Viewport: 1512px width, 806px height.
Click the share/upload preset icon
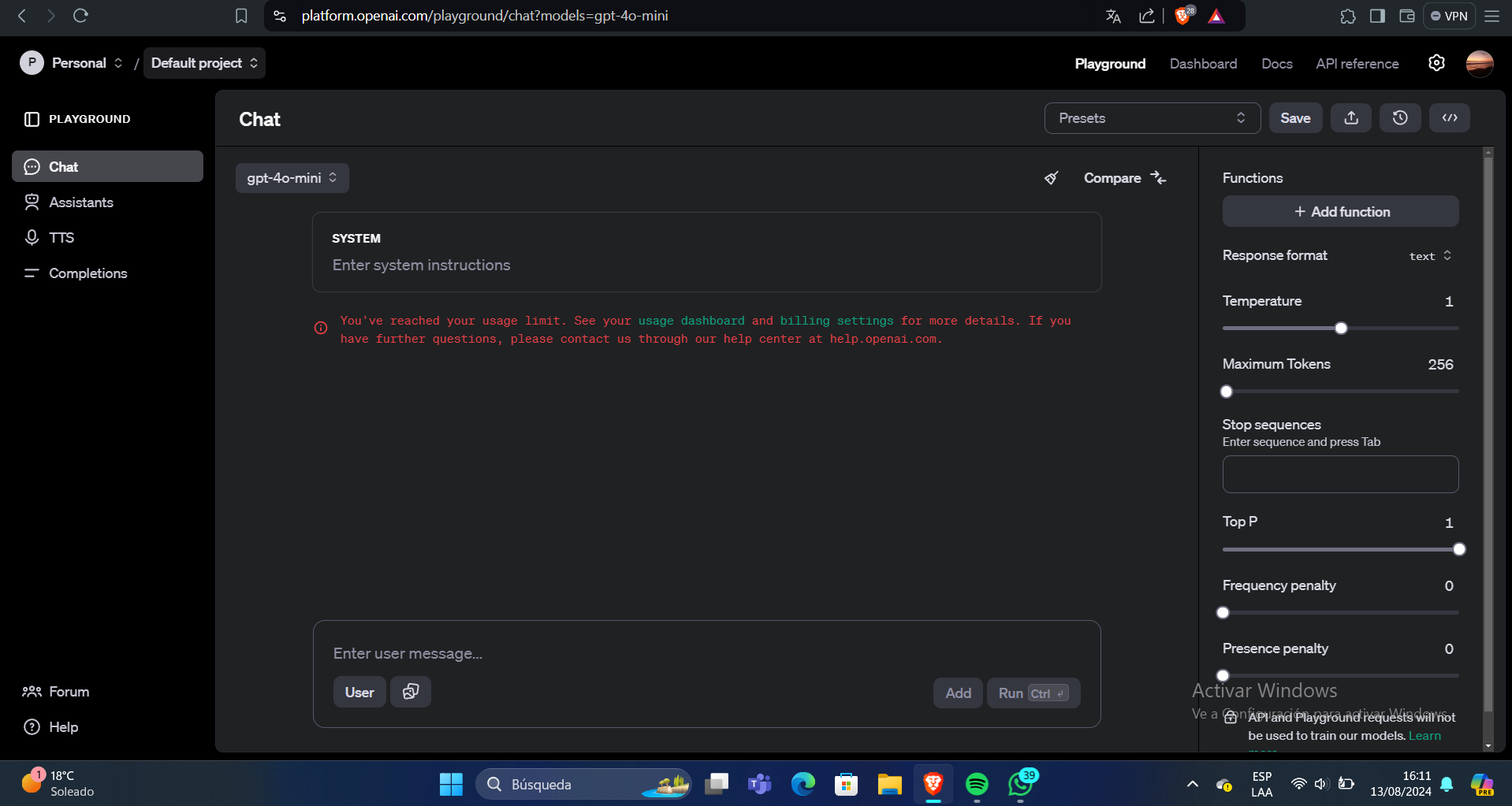1351,118
